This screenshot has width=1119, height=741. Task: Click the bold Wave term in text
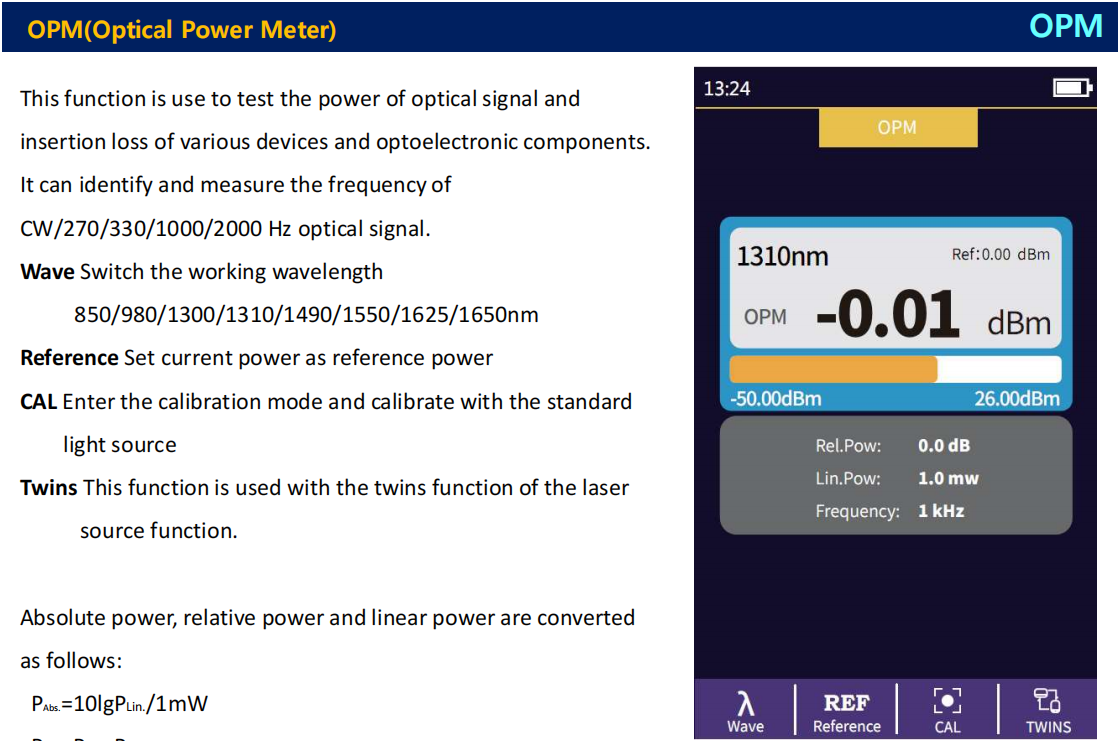[47, 272]
